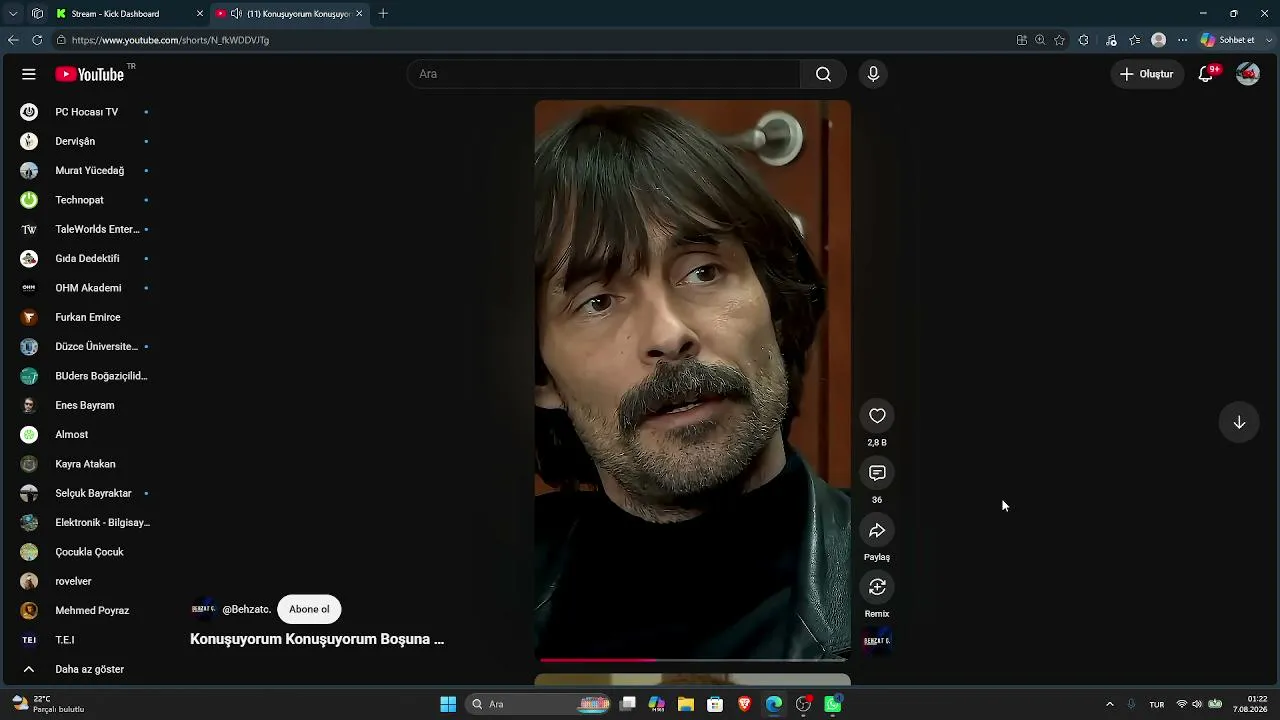Image resolution: width=1280 pixels, height=720 pixels.
Task: Open Furkan Emirce channel
Action: 86,317
